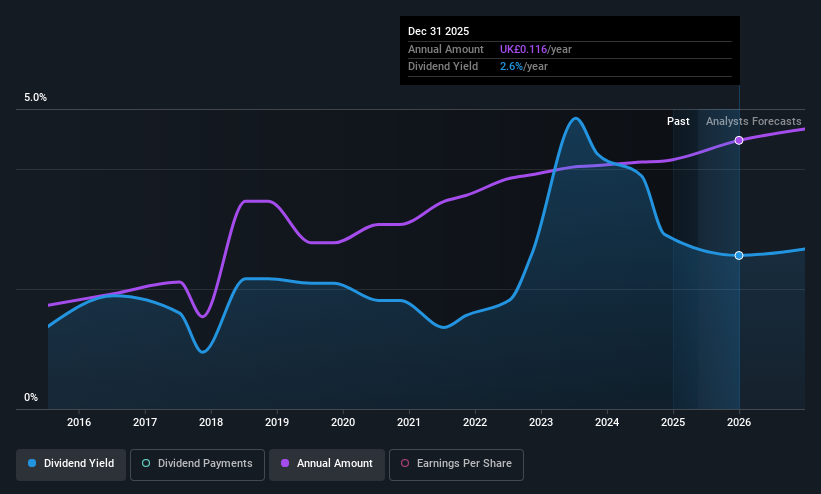Click the 2026 x-axis label
The image size is (821, 494).
pos(739,422)
